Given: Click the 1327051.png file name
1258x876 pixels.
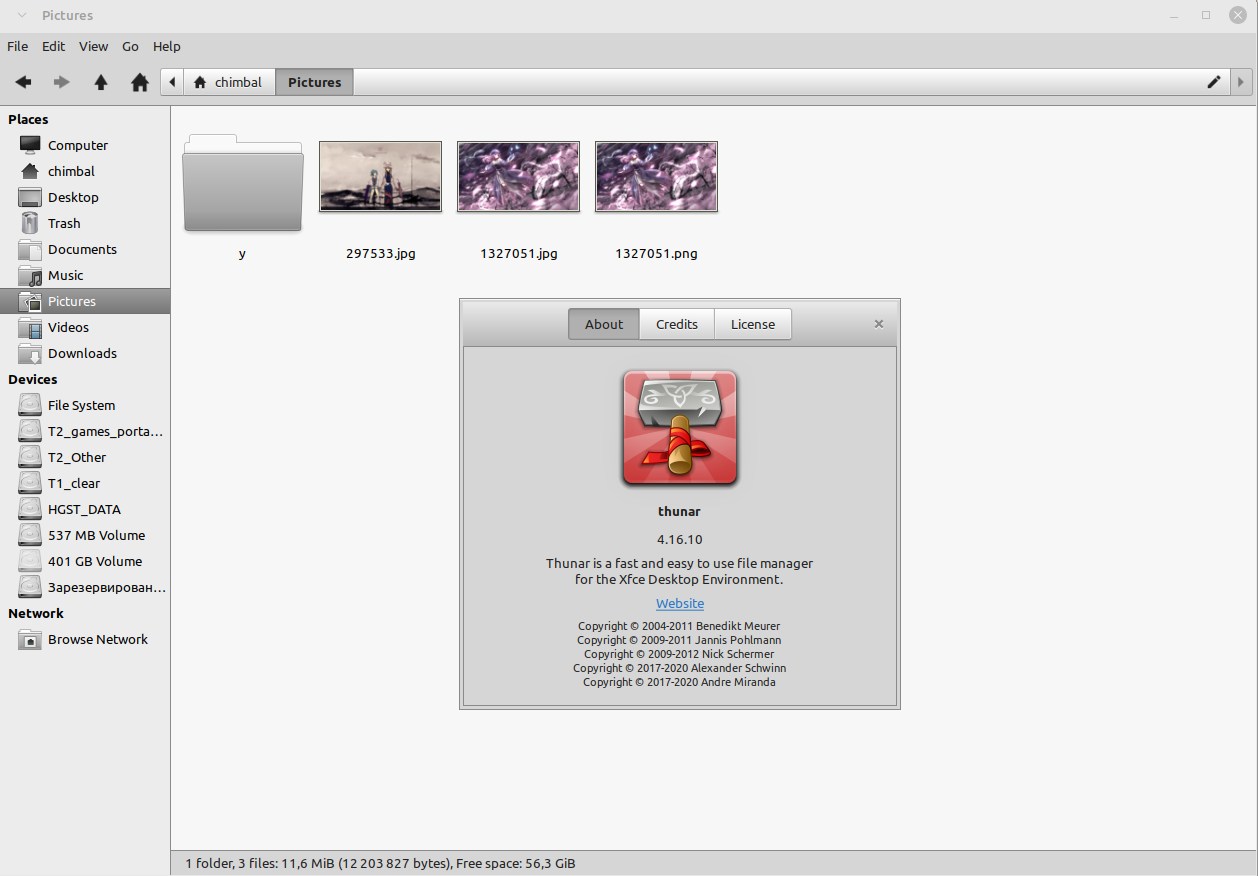Looking at the screenshot, I should coord(656,253).
